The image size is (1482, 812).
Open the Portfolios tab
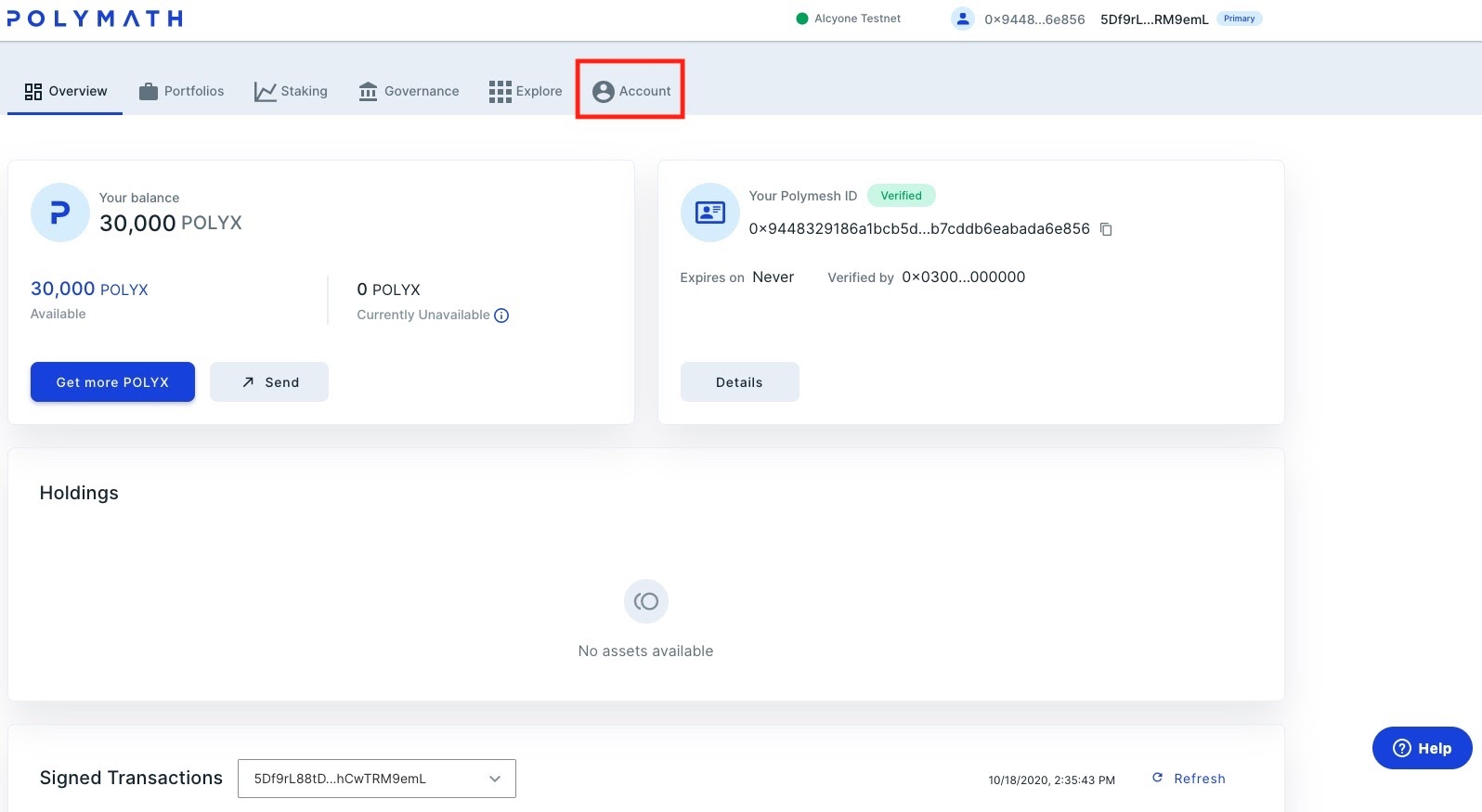click(181, 91)
